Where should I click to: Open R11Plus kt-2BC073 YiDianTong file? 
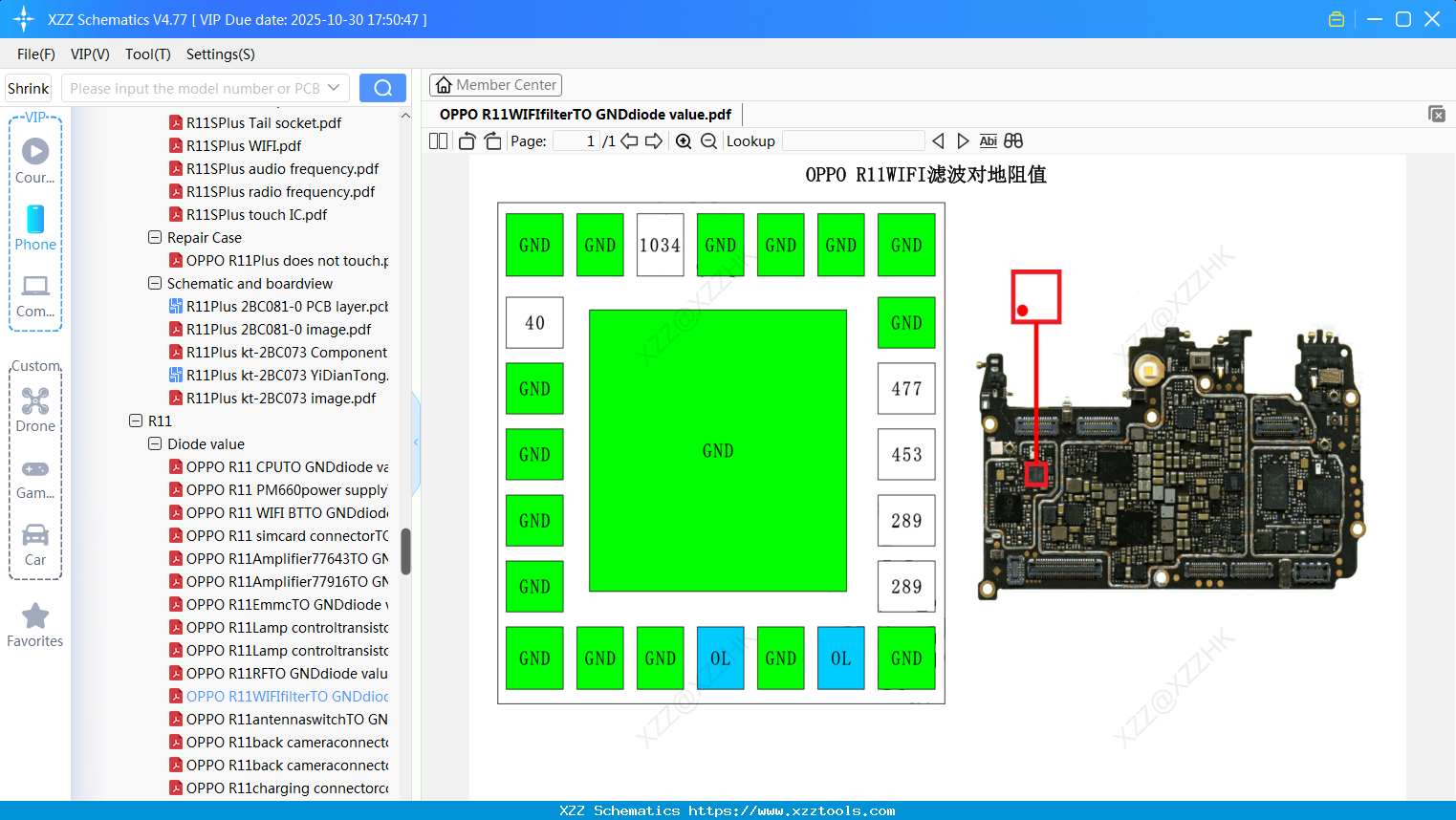(287, 375)
